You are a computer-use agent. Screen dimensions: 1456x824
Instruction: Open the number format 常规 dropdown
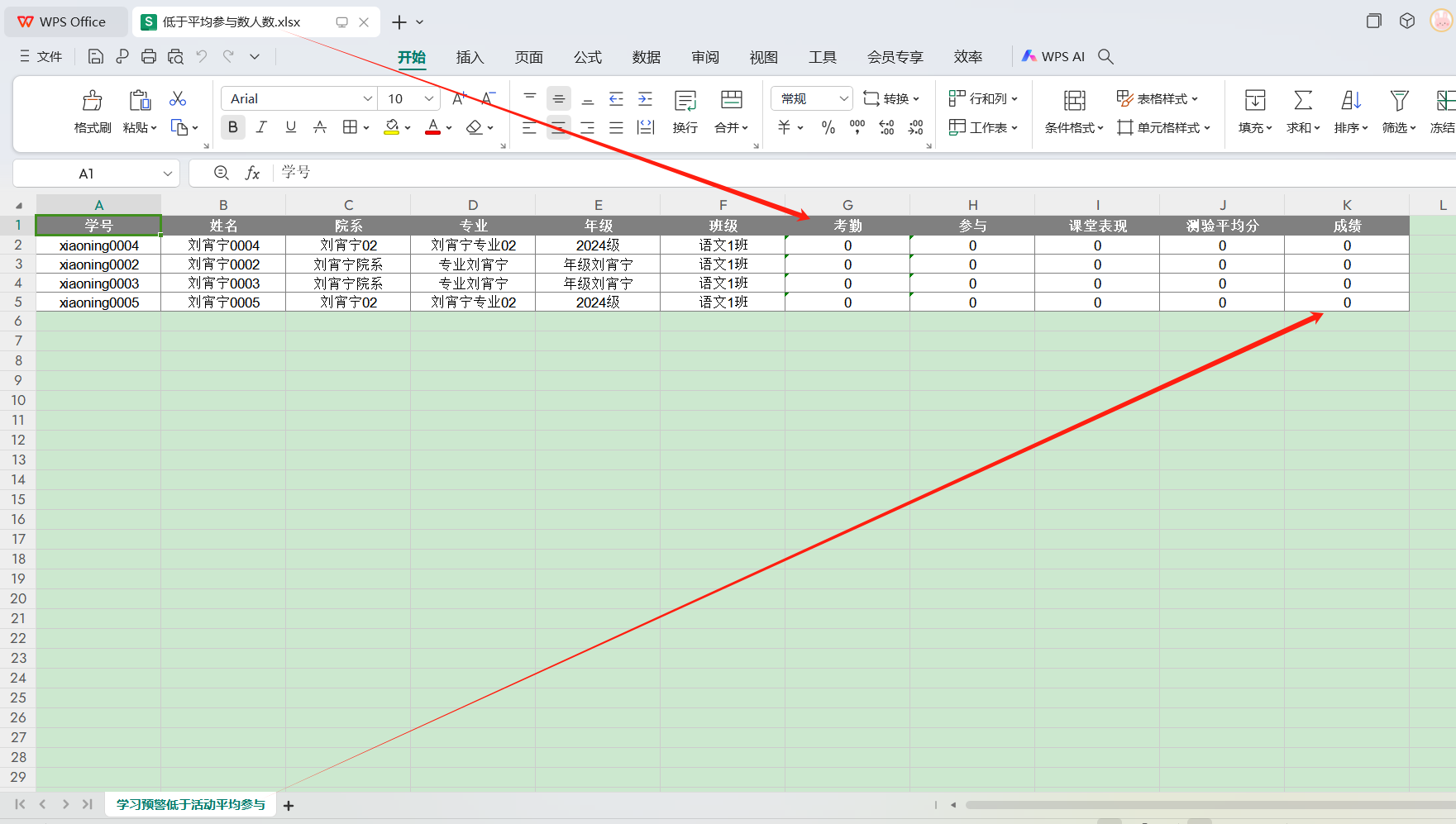[843, 98]
